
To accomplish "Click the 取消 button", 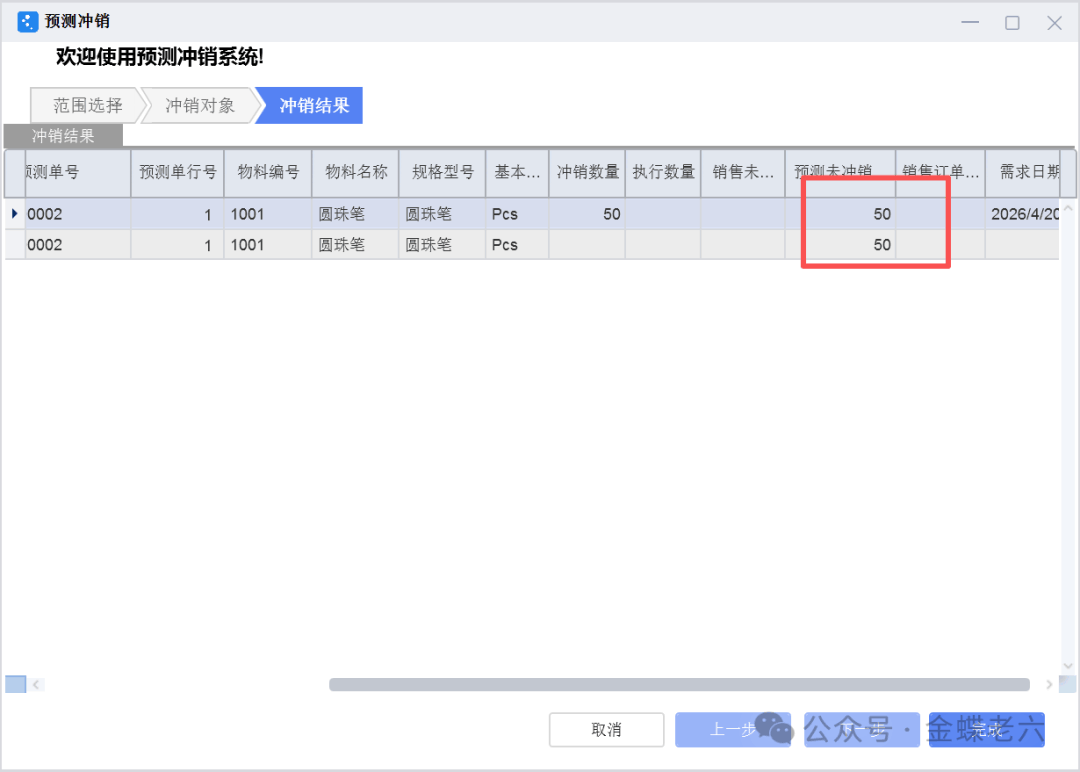I will 606,730.
